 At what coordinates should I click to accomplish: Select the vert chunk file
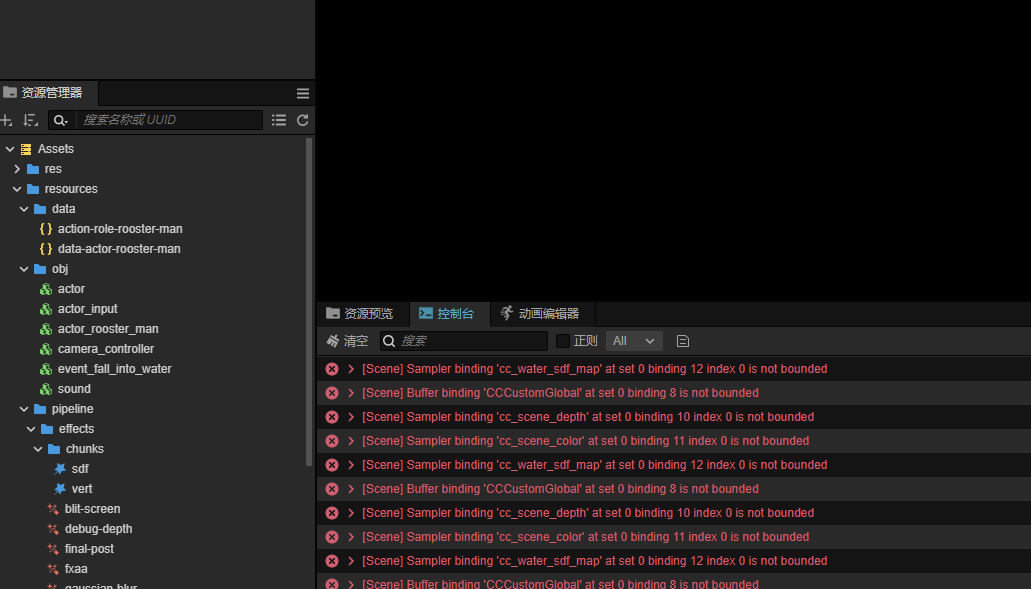(82, 488)
